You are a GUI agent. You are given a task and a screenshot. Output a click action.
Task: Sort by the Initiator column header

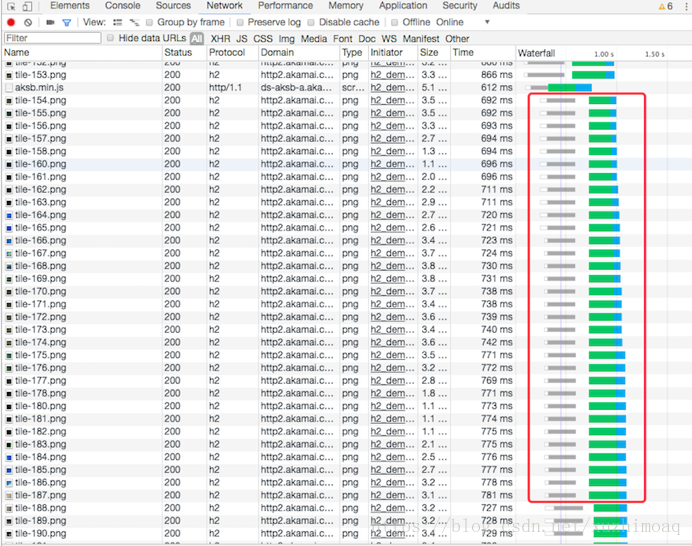[x=393, y=53]
